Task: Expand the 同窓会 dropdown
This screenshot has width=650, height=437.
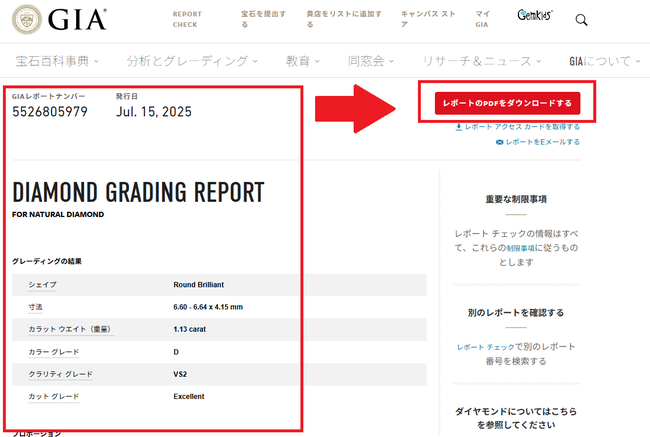Action: pos(371,61)
